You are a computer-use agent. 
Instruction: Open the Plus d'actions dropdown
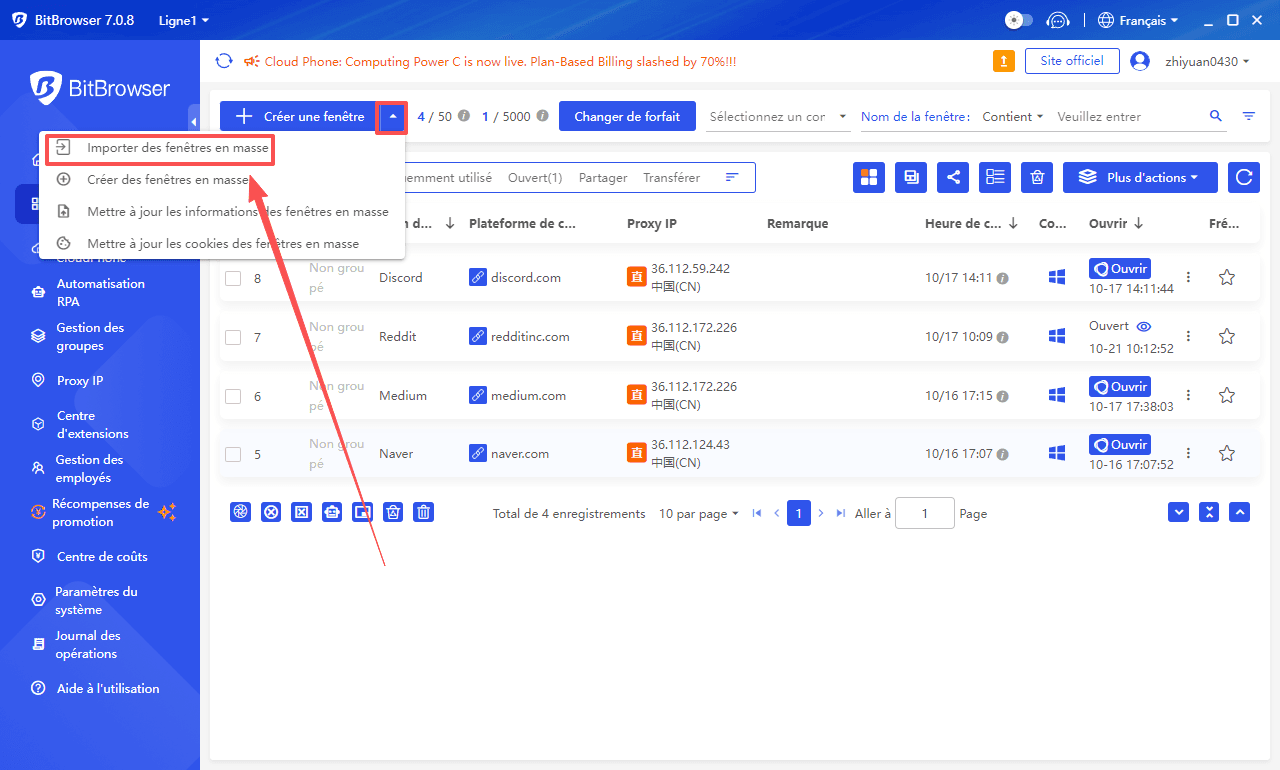[1139, 177]
